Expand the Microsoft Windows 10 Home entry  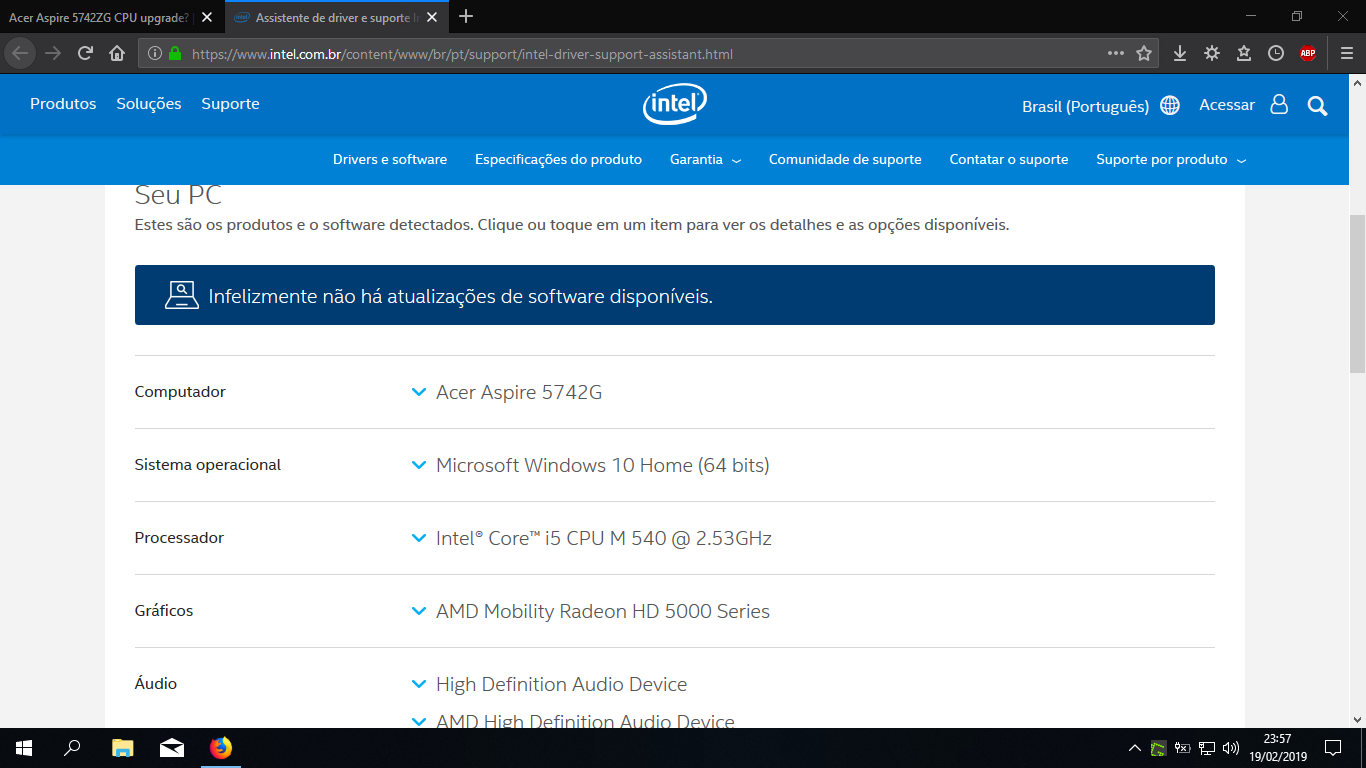pos(602,465)
